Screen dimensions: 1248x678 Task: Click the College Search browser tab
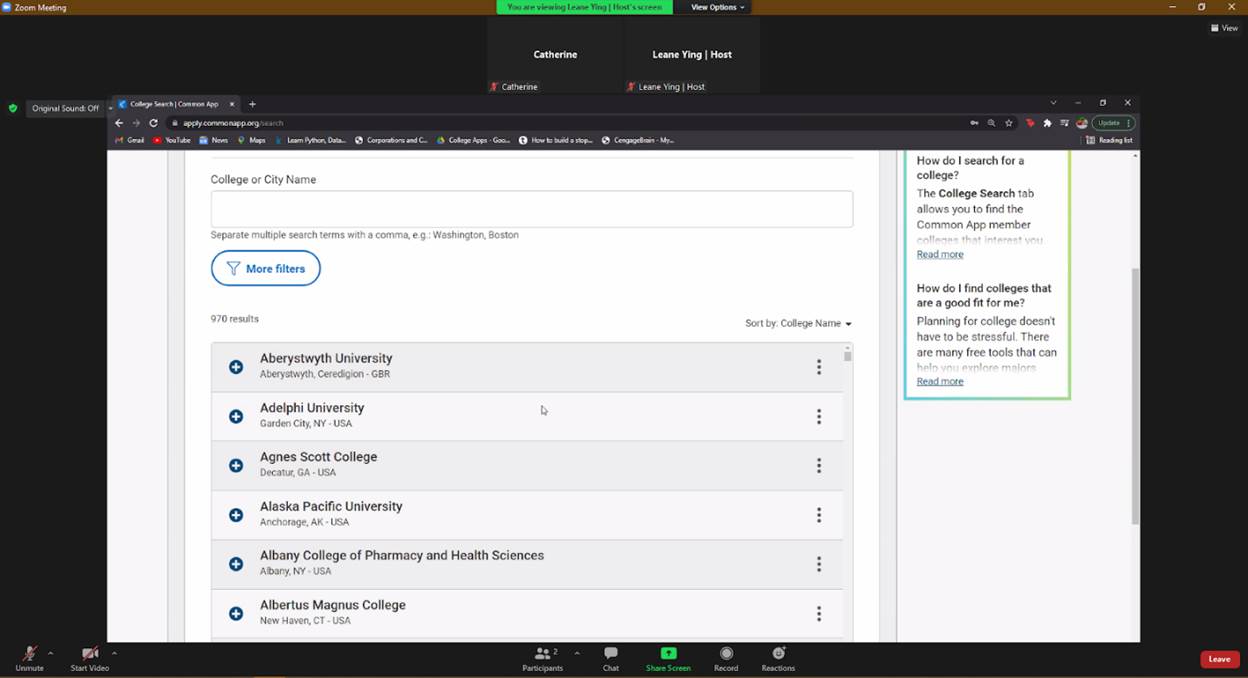click(x=175, y=104)
